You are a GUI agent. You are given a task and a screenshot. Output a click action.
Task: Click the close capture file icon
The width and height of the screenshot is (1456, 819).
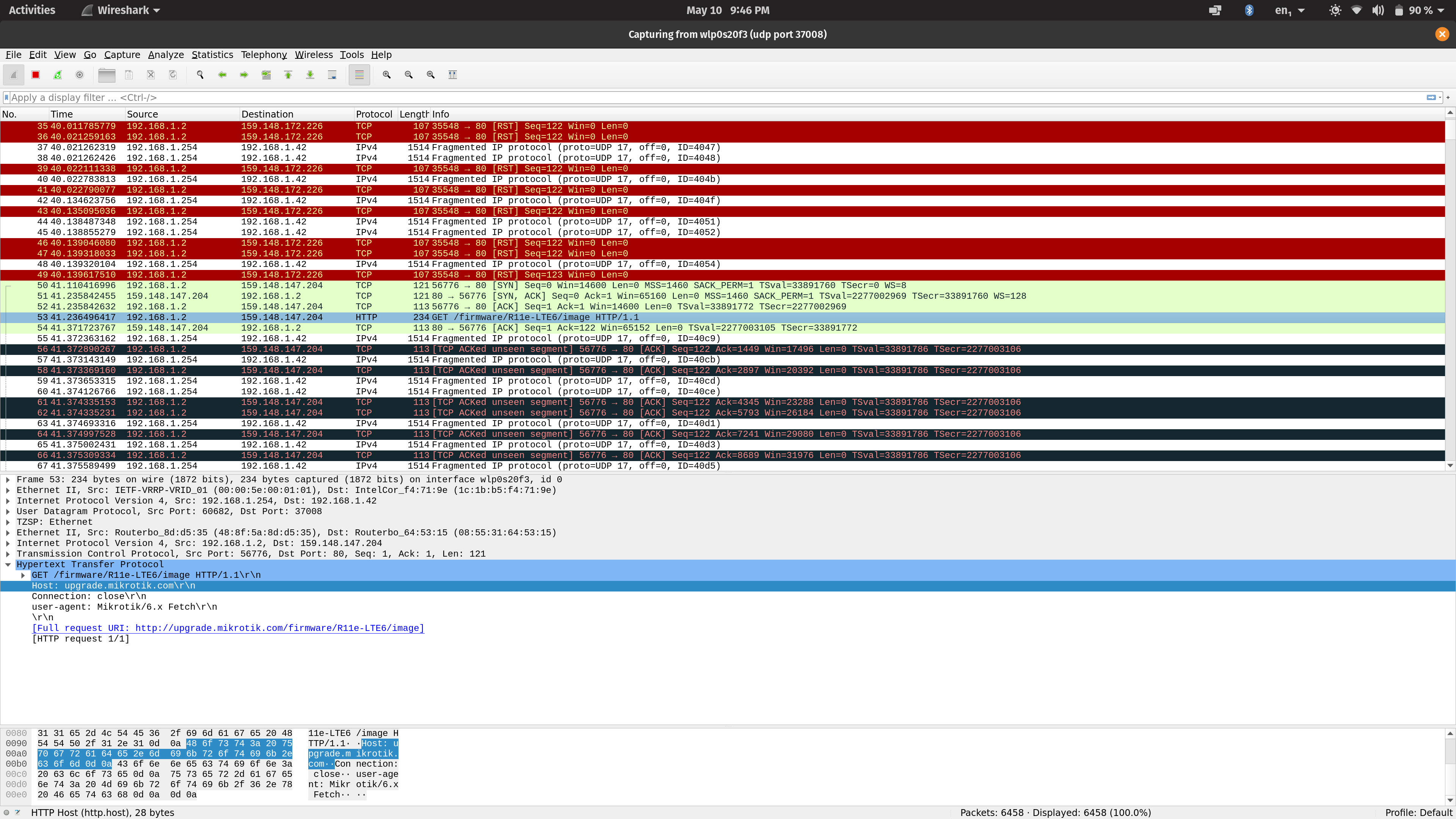[x=151, y=75]
